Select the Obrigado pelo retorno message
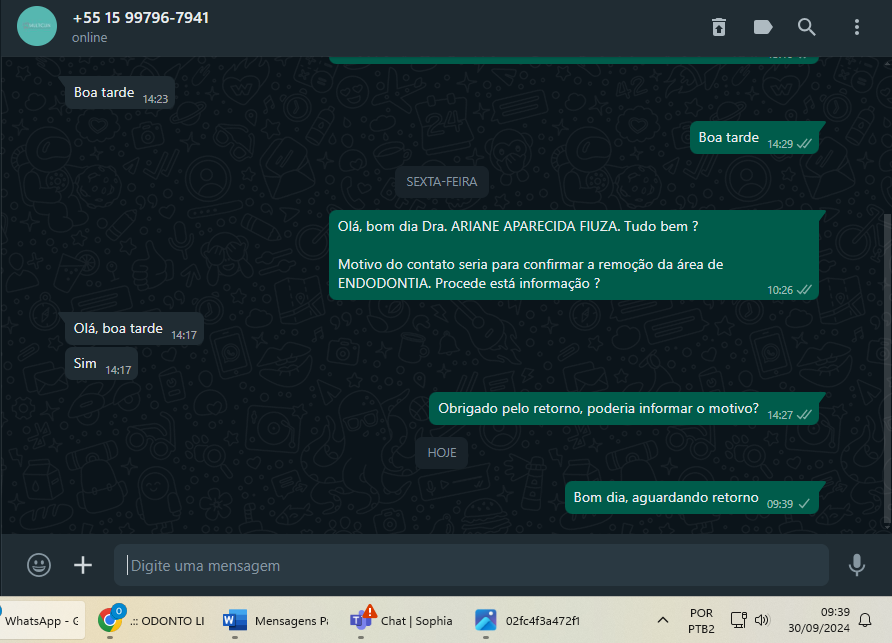 point(623,409)
